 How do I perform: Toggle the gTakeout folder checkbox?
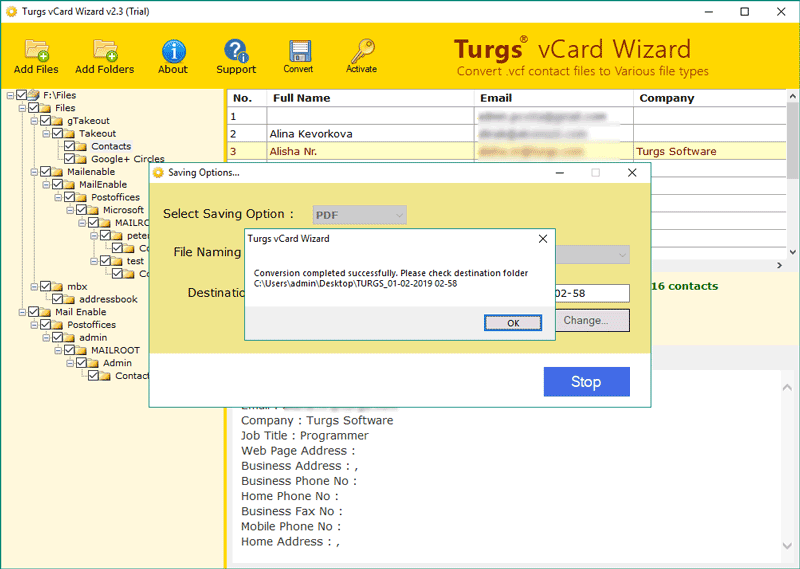45,120
